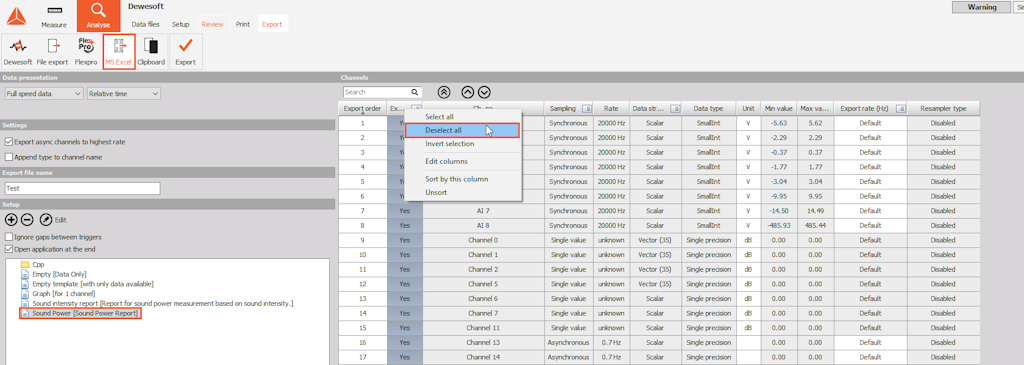This screenshot has width=1024, height=365.
Task: Choose Deselect all in context menu
Action: 462,131
